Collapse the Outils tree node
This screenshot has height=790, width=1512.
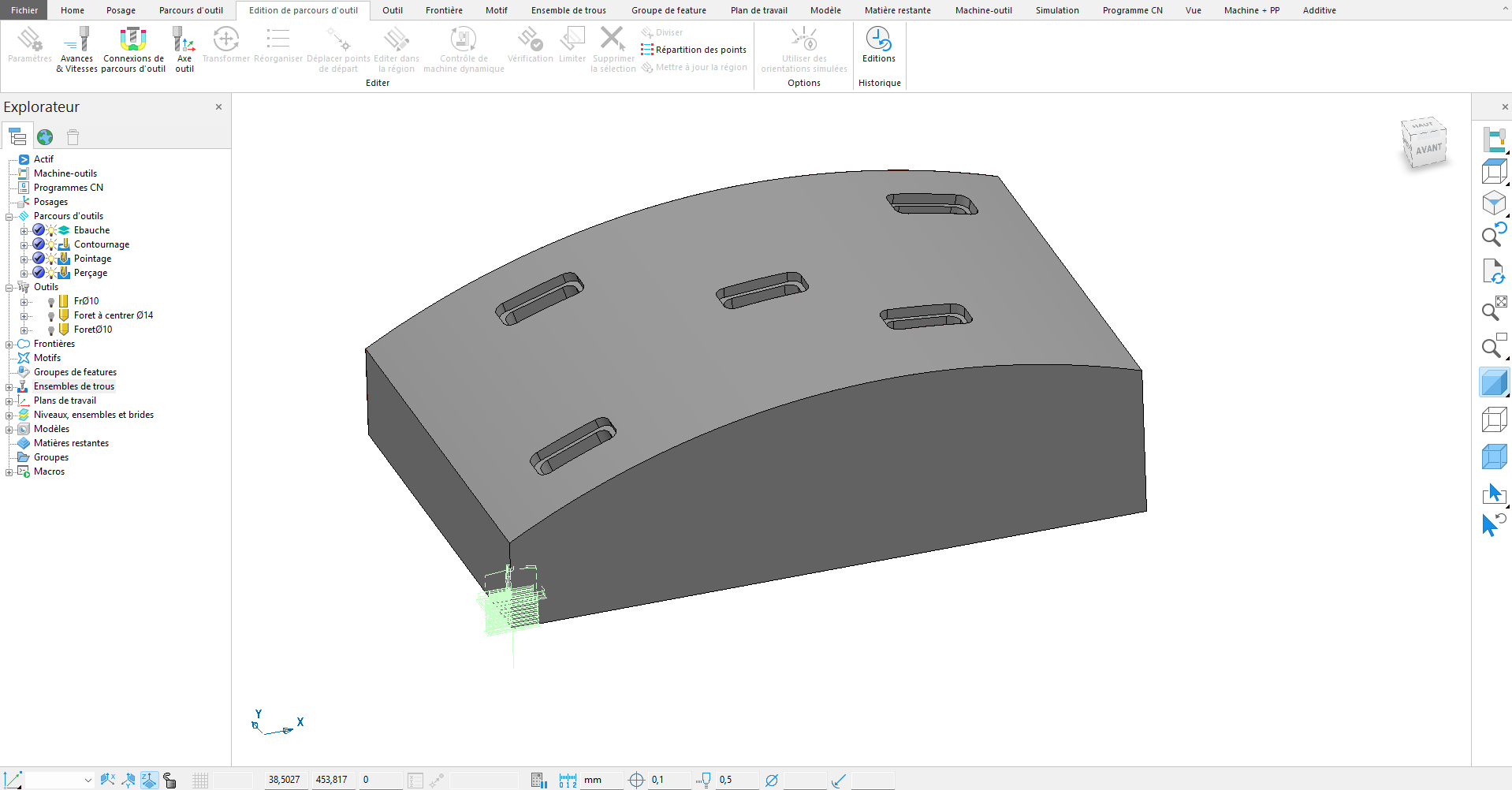coord(9,288)
